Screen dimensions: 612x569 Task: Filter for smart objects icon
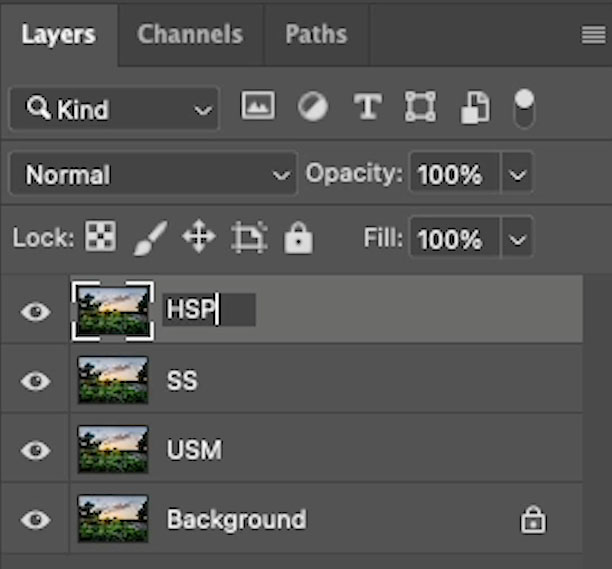(x=475, y=107)
